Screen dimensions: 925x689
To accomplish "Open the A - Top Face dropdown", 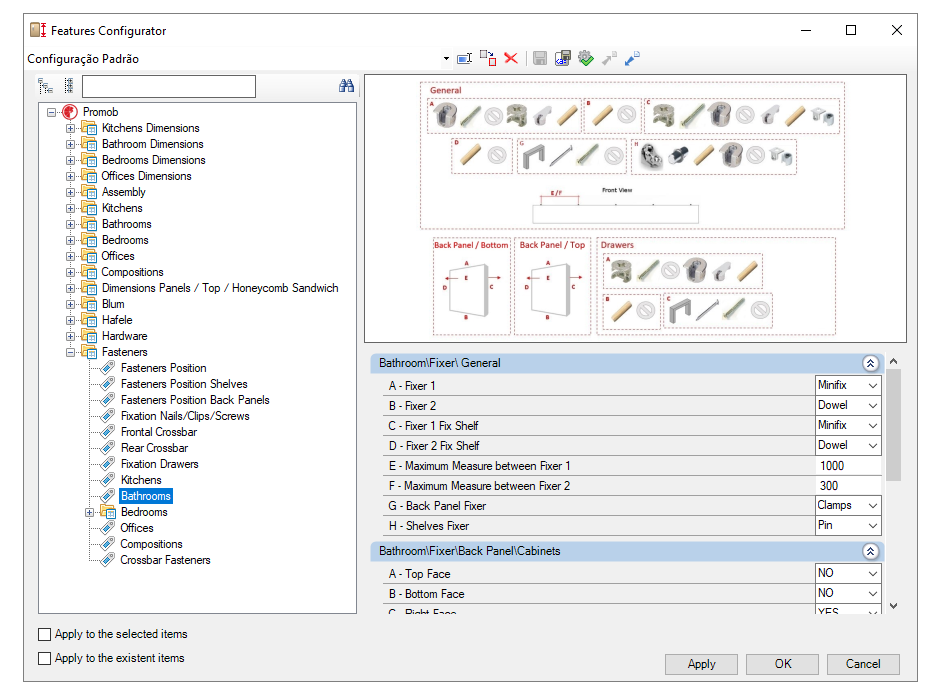I will [873, 574].
